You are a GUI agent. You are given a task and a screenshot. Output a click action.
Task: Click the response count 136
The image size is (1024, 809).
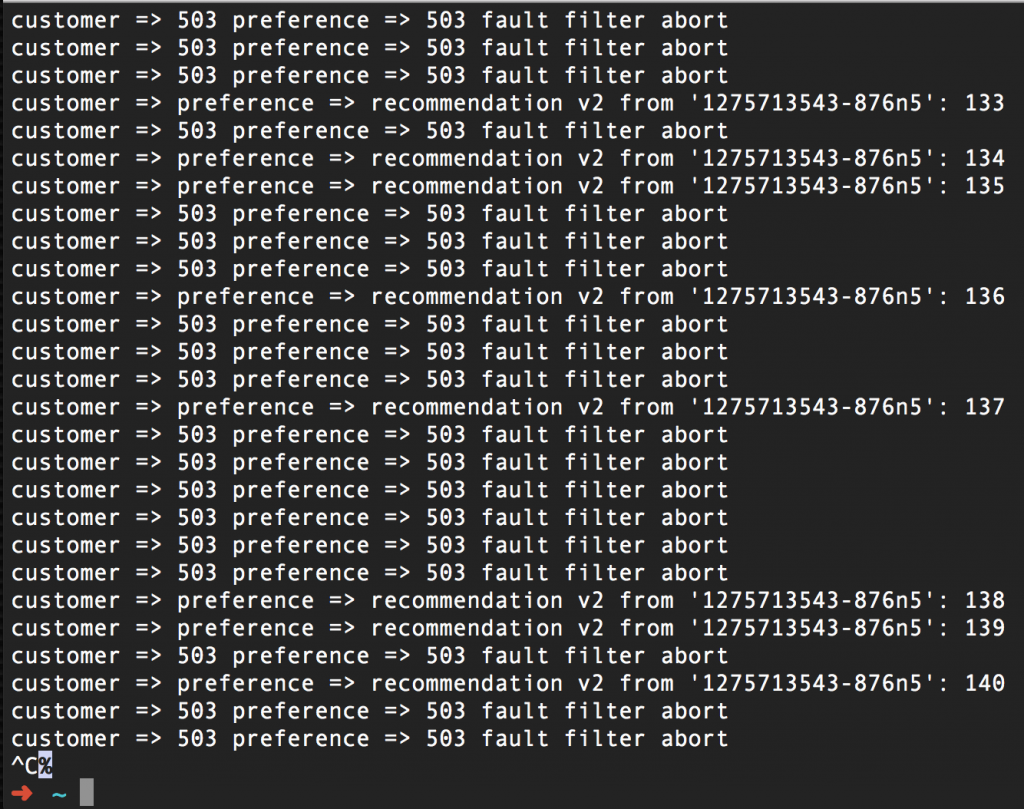[x=985, y=296]
